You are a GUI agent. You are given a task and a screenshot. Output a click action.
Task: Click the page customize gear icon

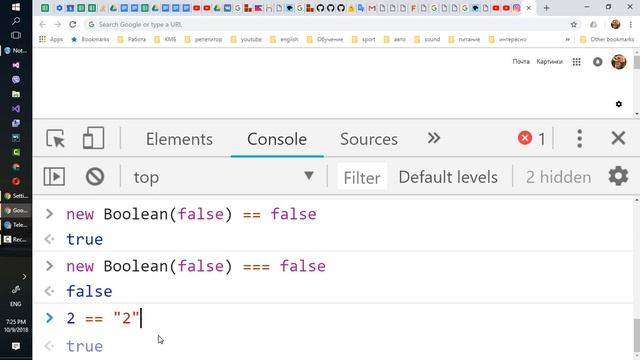(x=619, y=104)
